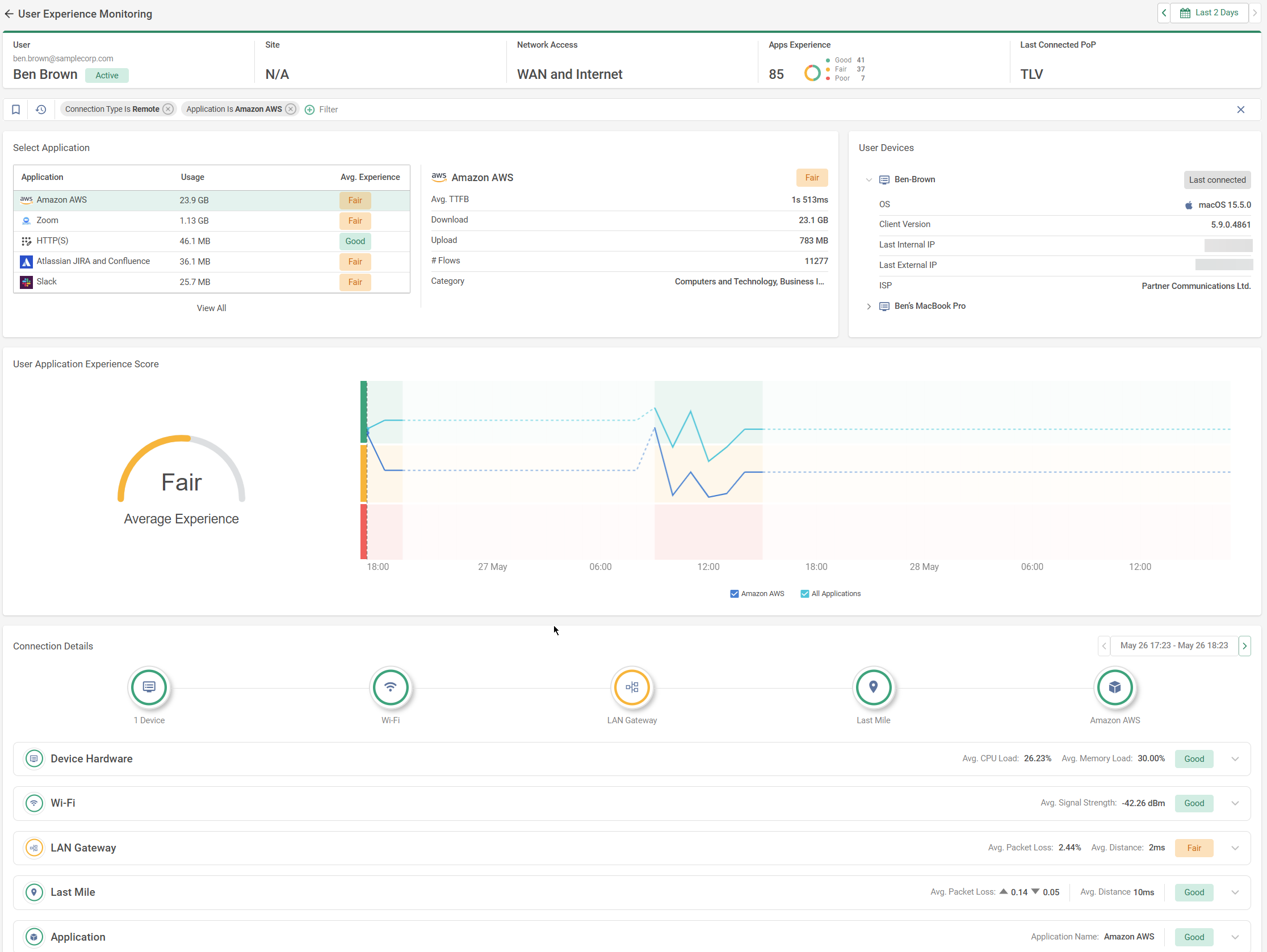
Task: Remove the Connection Type Is Remote filter
Action: coord(168,110)
